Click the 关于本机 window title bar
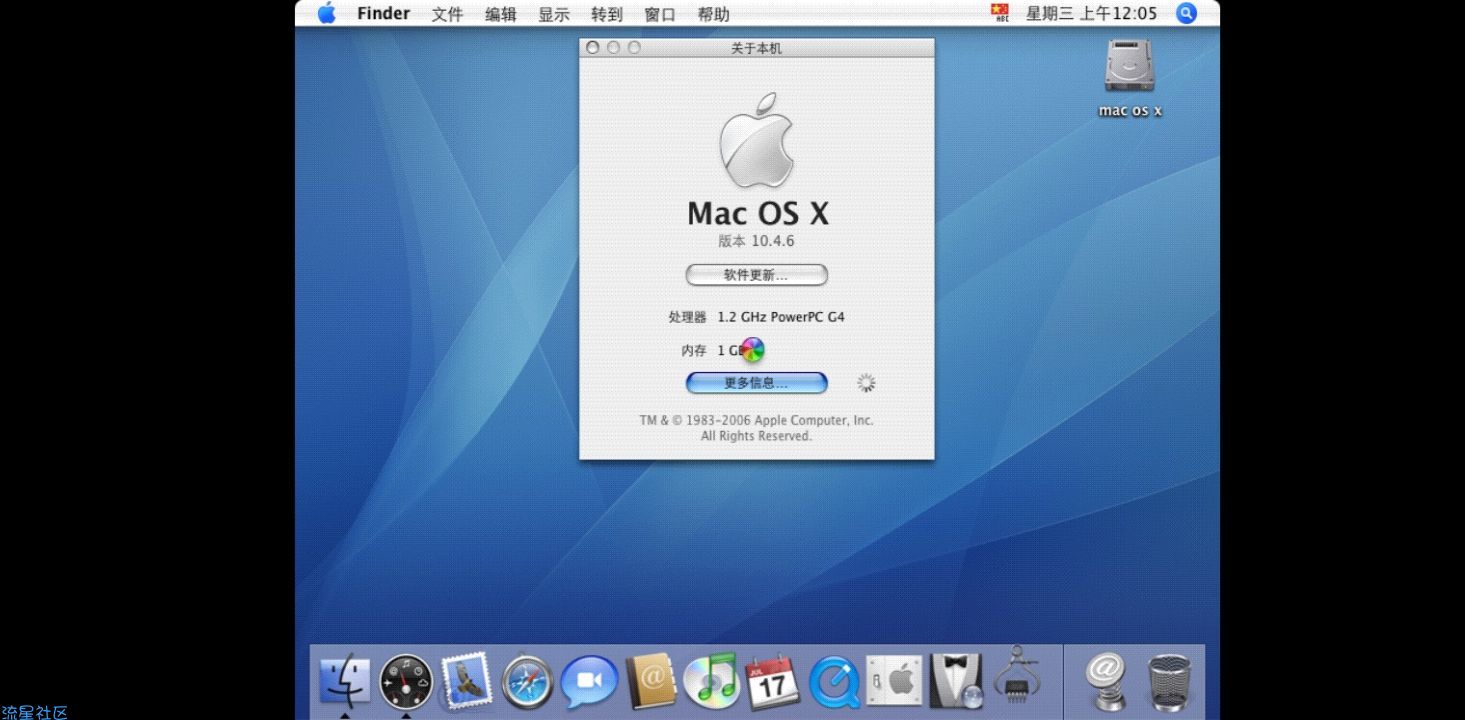 tap(757, 48)
